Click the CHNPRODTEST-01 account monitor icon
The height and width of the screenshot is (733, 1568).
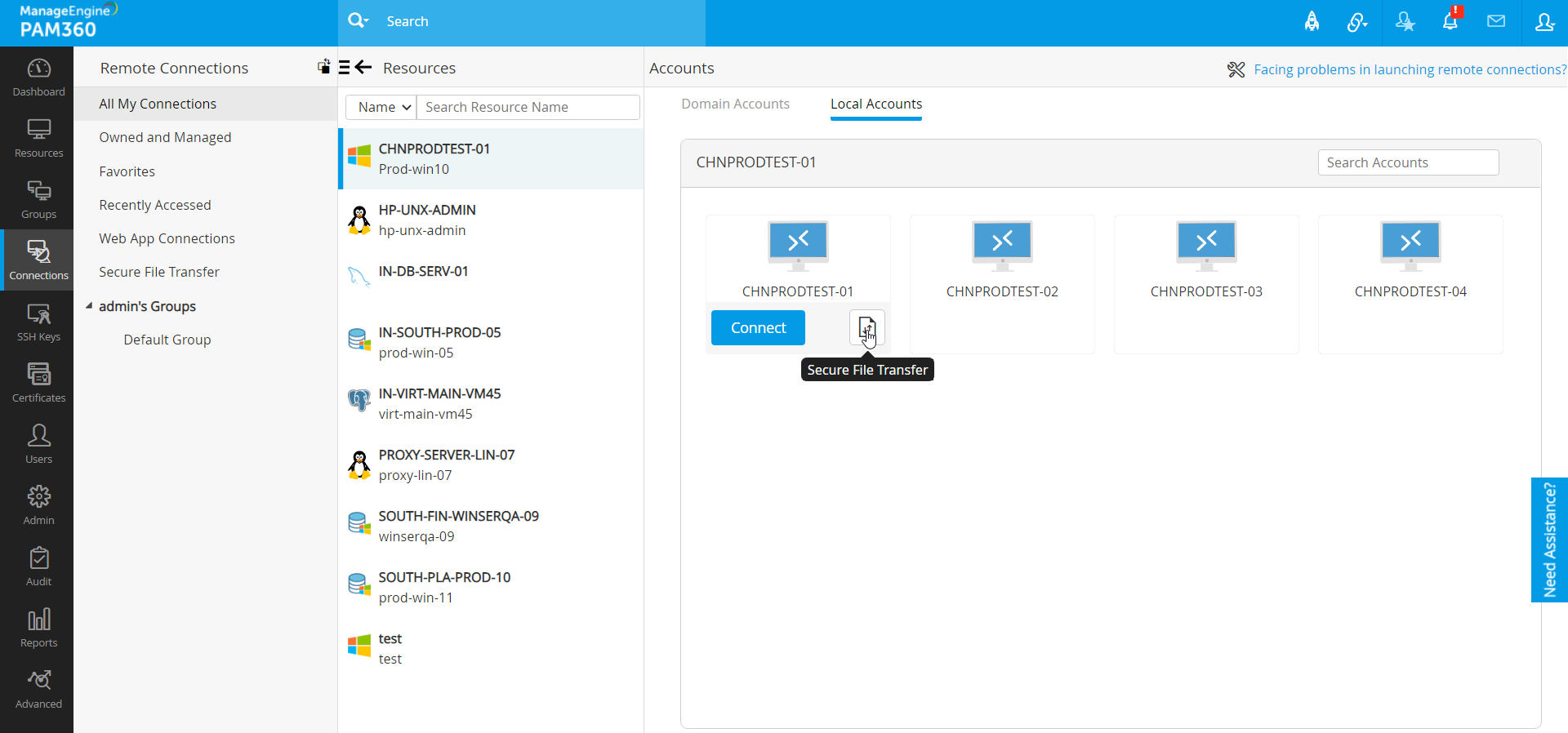798,245
